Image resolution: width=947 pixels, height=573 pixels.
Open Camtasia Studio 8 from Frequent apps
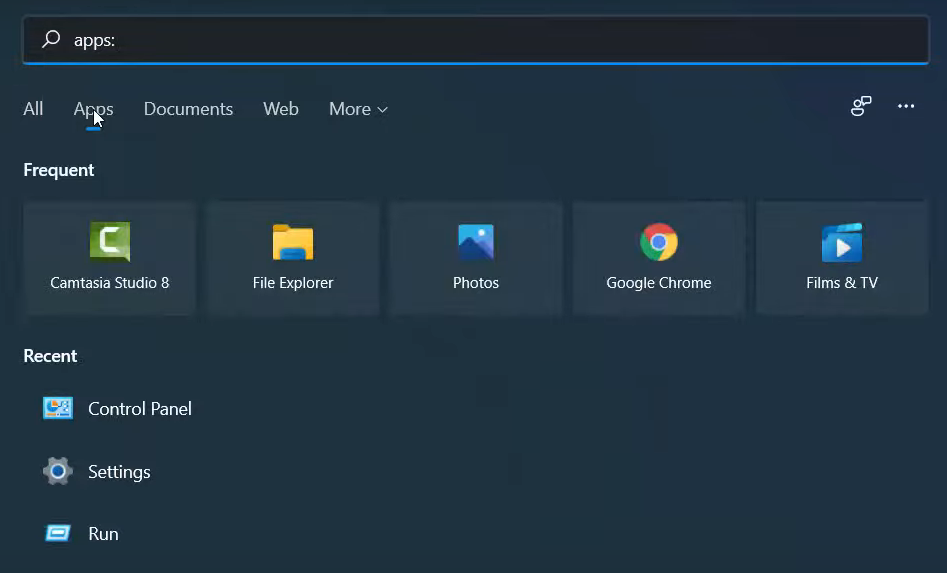pos(109,257)
